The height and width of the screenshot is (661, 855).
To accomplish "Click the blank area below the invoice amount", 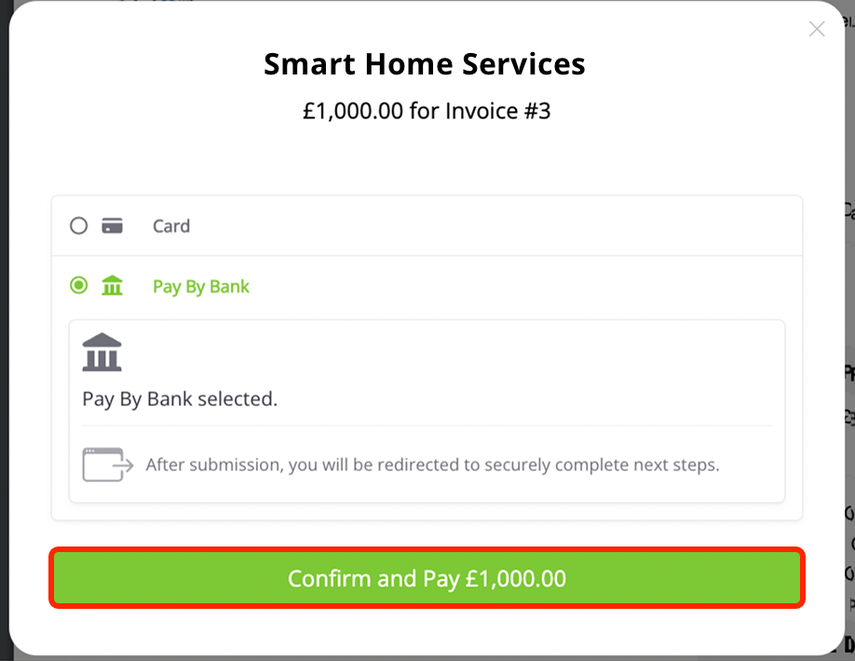I will pos(426,159).
